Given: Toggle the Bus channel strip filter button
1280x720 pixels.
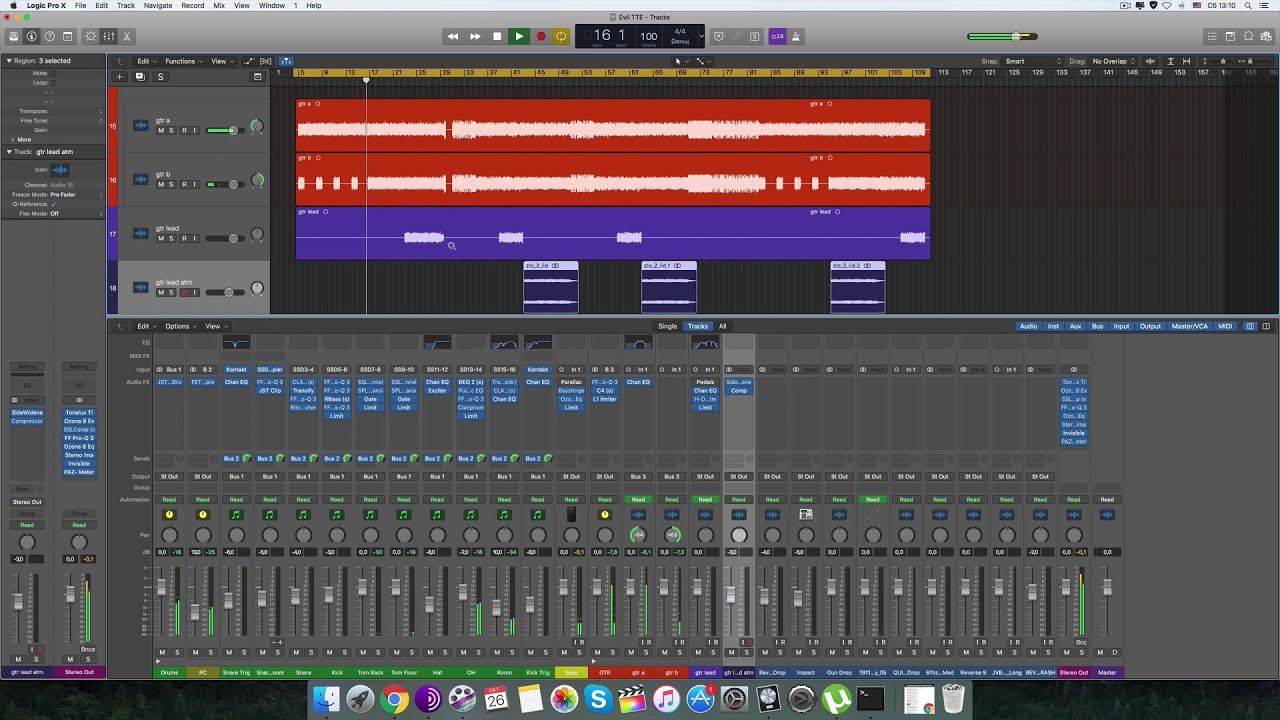Looking at the screenshot, I should point(1098,326).
